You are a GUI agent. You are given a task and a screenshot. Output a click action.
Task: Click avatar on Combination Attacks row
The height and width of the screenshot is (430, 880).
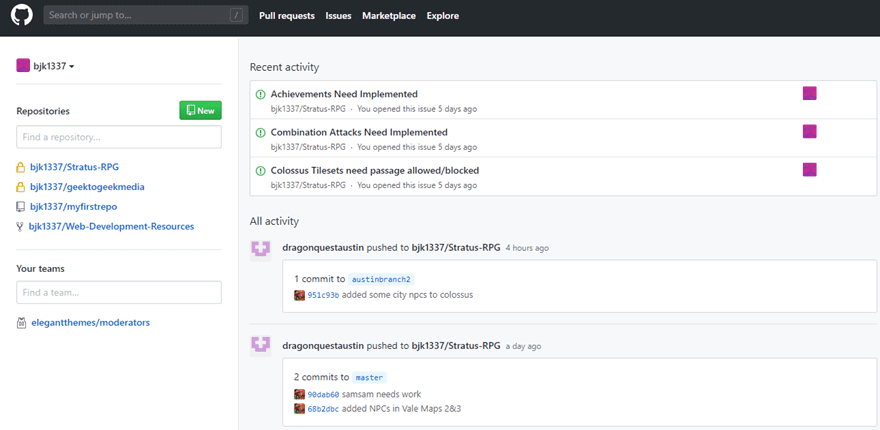809,131
